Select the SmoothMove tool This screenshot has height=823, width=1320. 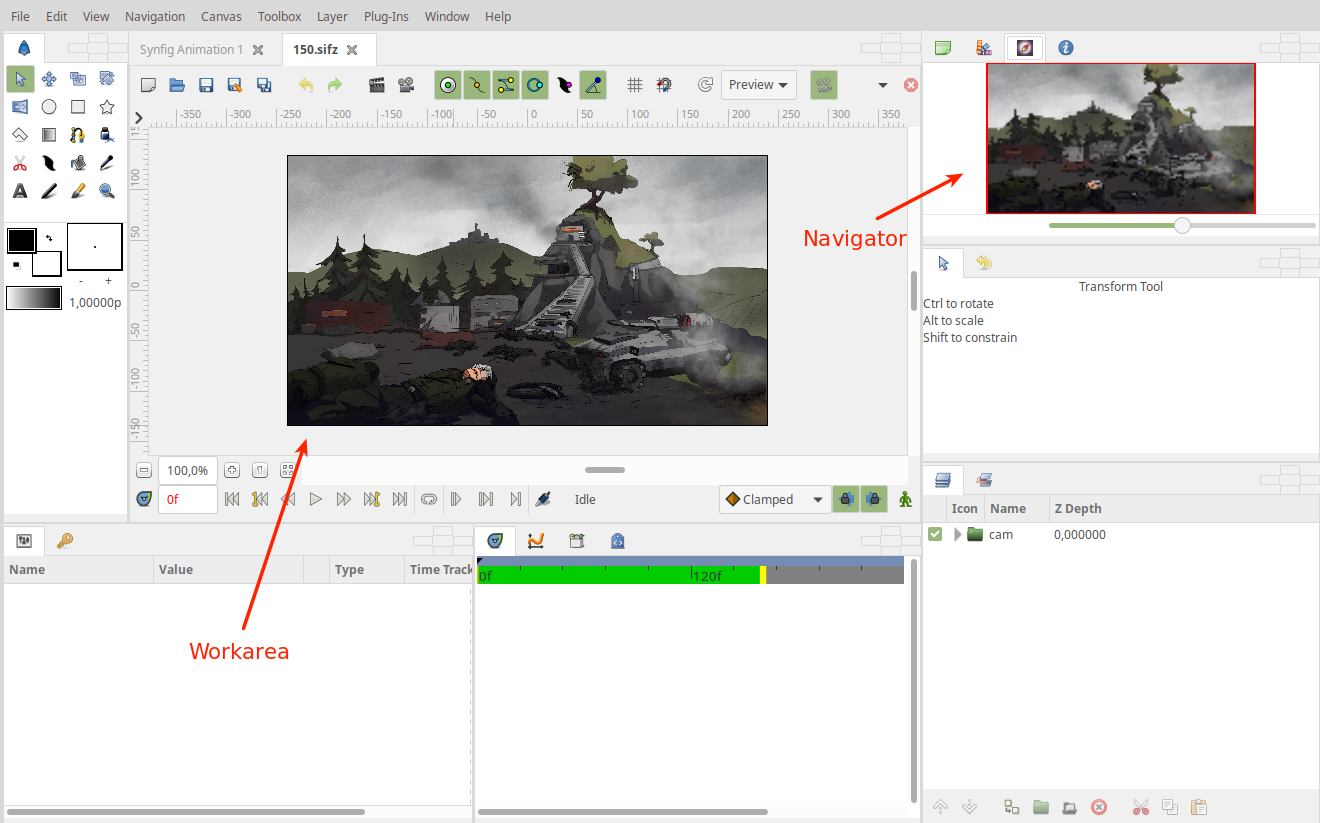click(x=49, y=78)
